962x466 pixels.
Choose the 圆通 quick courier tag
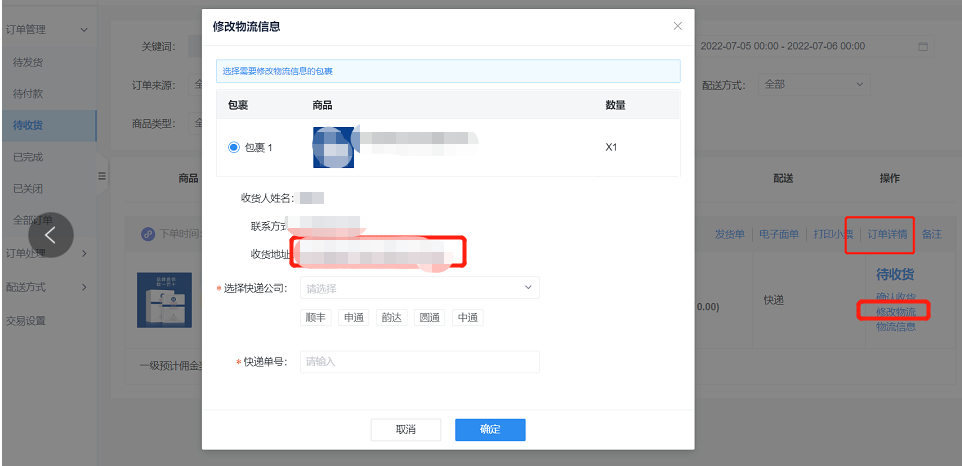point(429,318)
